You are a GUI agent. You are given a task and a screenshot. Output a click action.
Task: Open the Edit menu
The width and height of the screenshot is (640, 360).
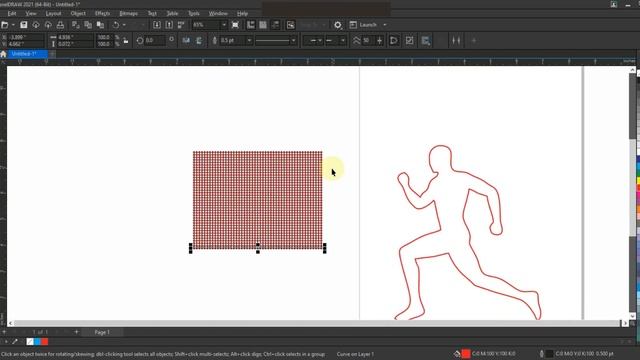point(12,13)
